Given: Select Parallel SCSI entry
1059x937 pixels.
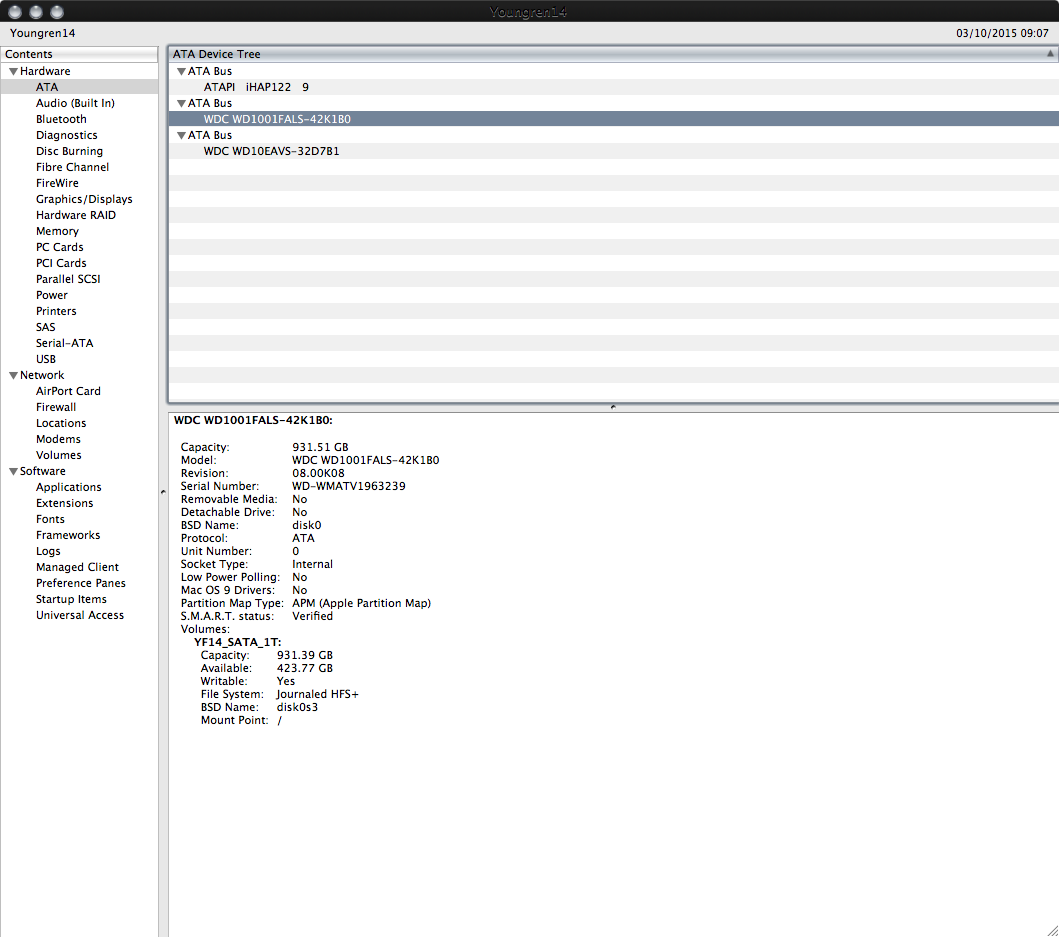Looking at the screenshot, I should pos(68,279).
